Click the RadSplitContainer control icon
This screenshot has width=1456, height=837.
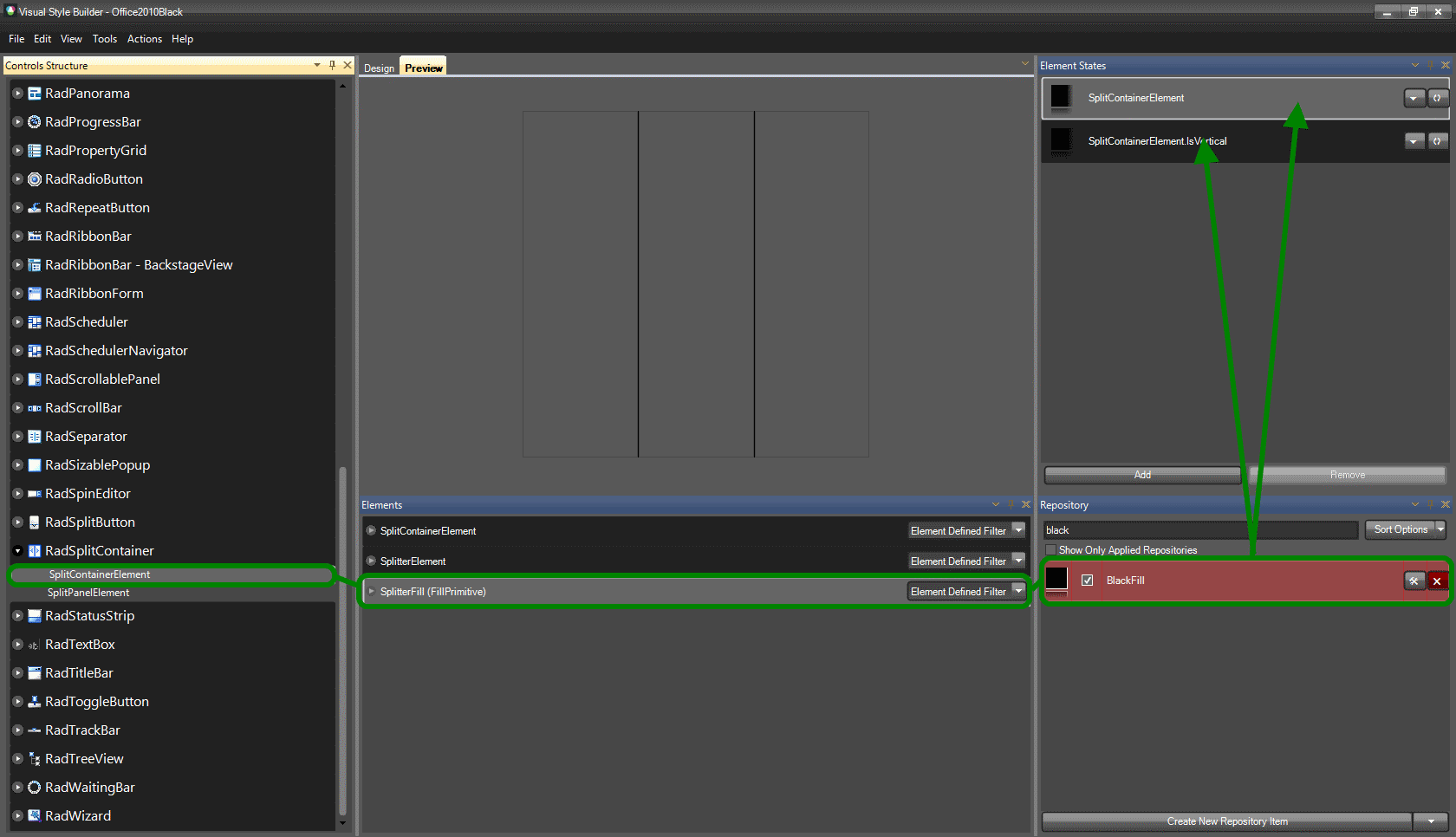35,551
